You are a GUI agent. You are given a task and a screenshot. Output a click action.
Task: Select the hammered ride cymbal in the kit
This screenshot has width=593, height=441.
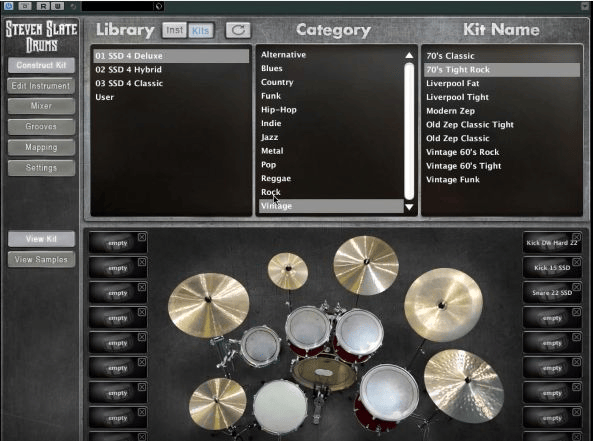click(x=464, y=386)
